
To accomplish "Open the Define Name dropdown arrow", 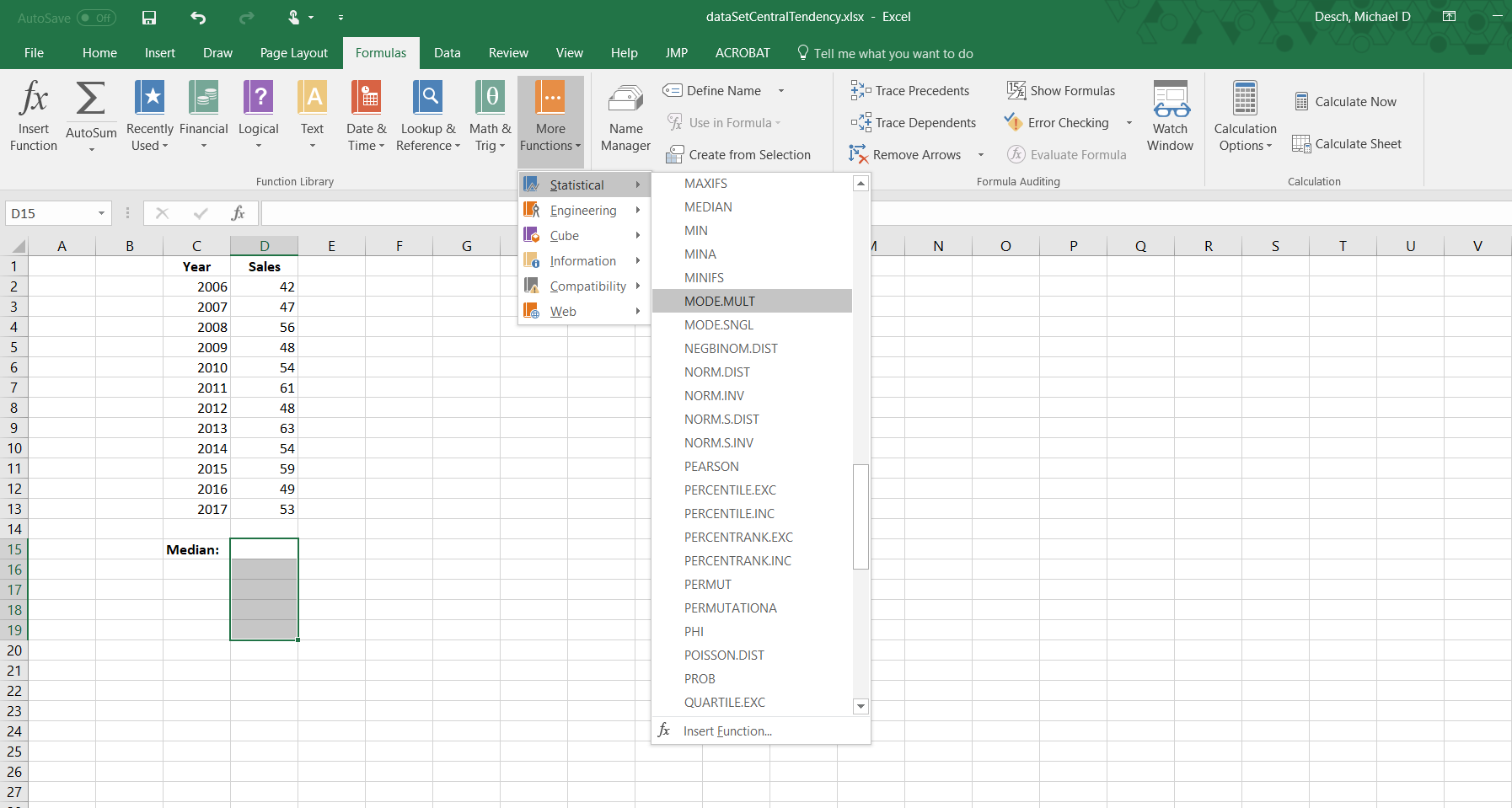I will [x=781, y=91].
